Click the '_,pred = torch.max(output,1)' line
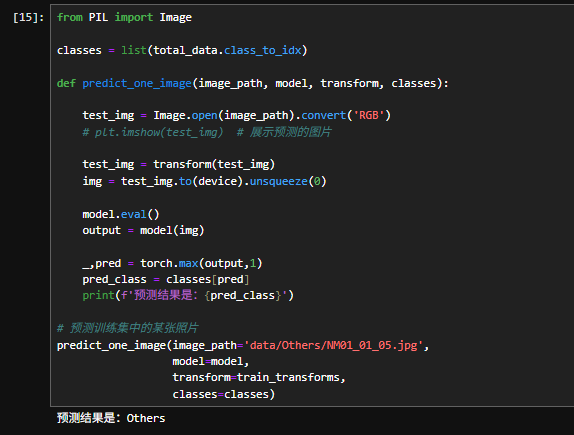Screen dimensions: 574x435 172,263
